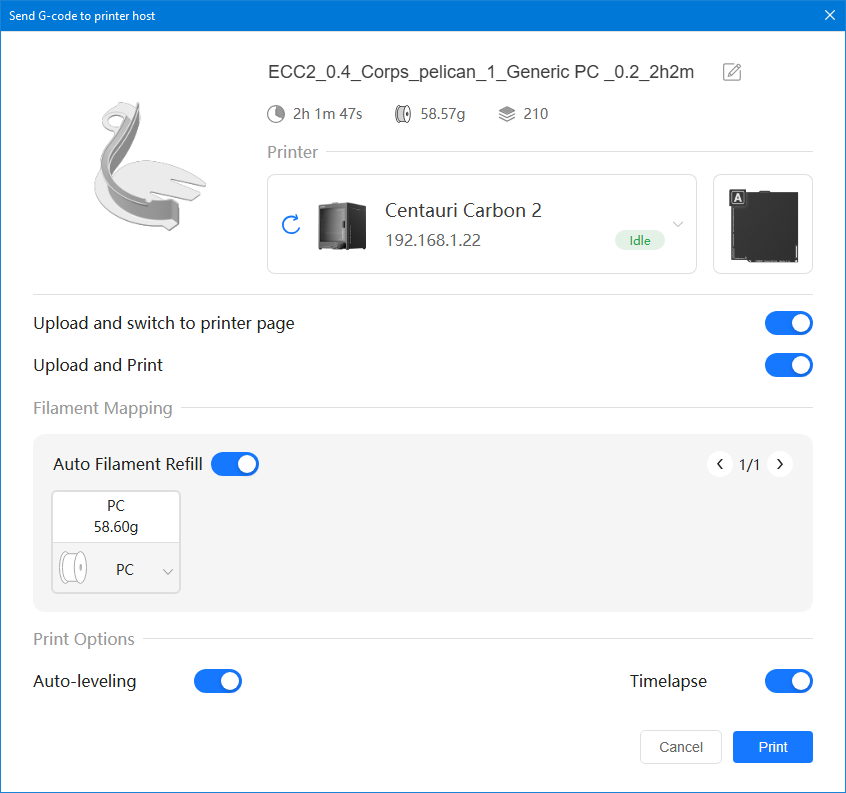Viewport: 846px width, 793px height.
Task: Click the layer count stack icon
Action: (507, 114)
